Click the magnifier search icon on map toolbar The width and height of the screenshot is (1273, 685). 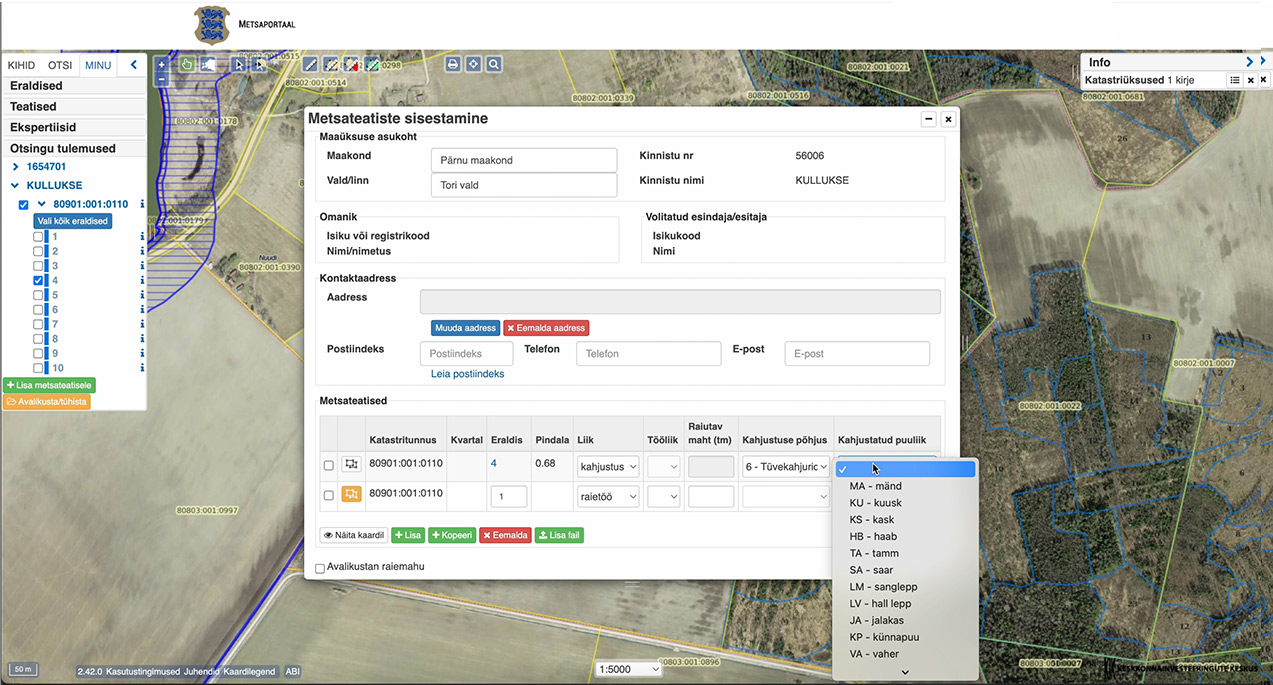coord(494,64)
